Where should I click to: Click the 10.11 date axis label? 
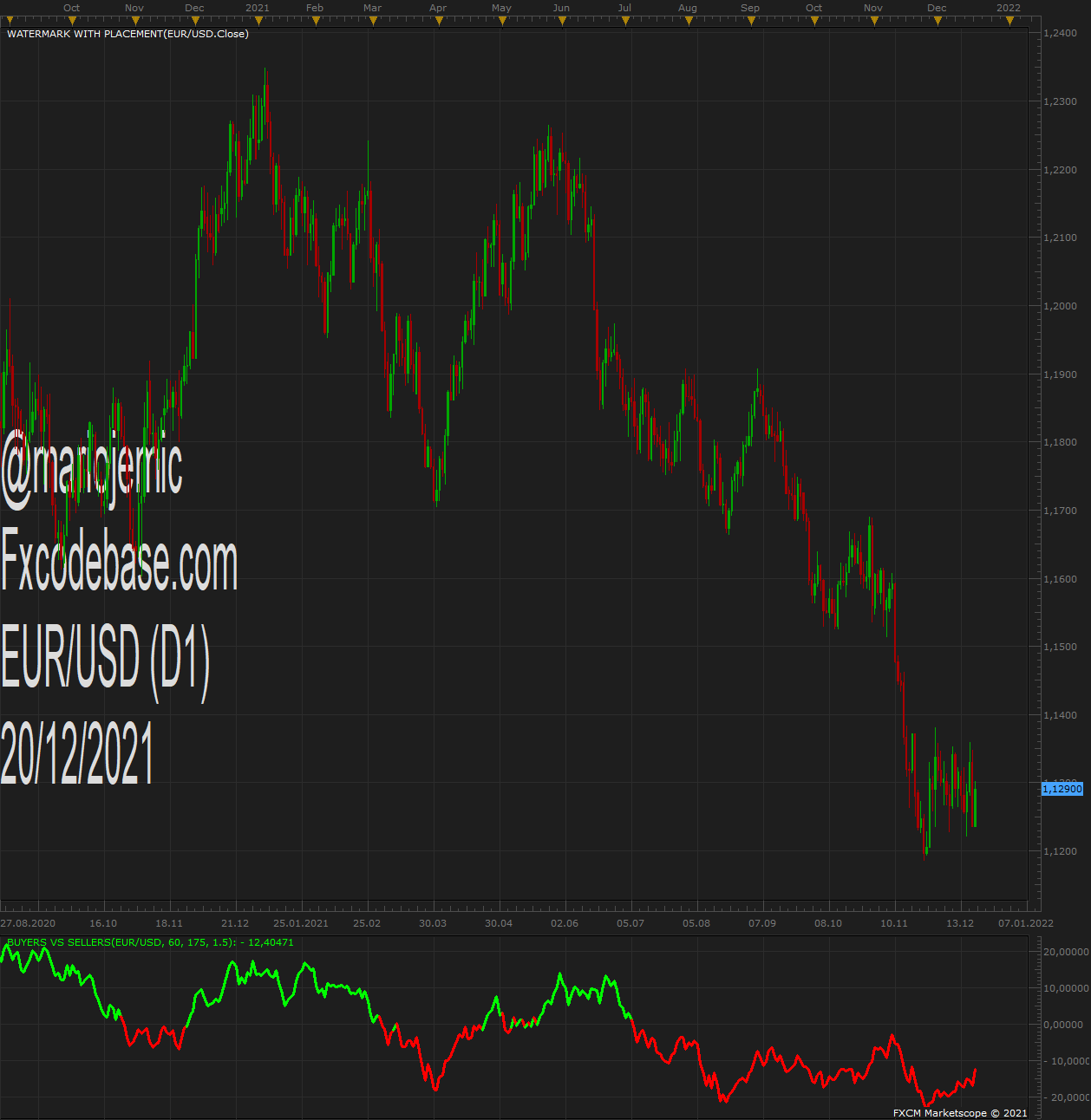(894, 923)
